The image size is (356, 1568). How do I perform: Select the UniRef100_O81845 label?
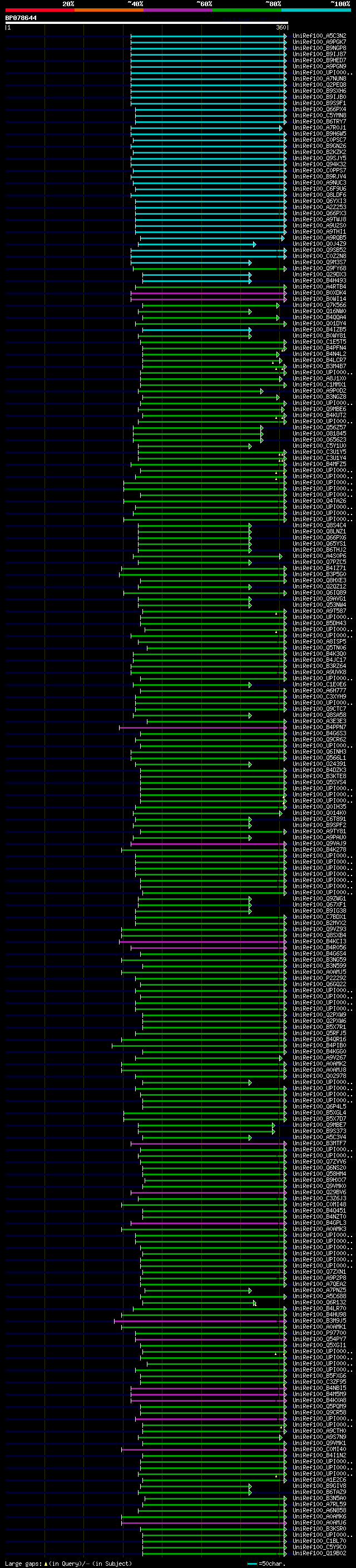(319, 433)
